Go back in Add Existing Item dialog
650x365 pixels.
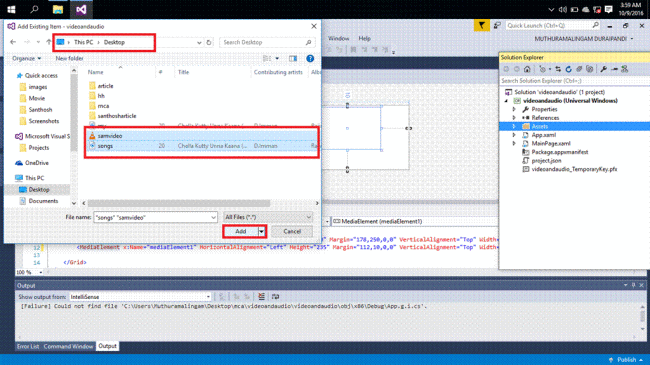point(13,42)
